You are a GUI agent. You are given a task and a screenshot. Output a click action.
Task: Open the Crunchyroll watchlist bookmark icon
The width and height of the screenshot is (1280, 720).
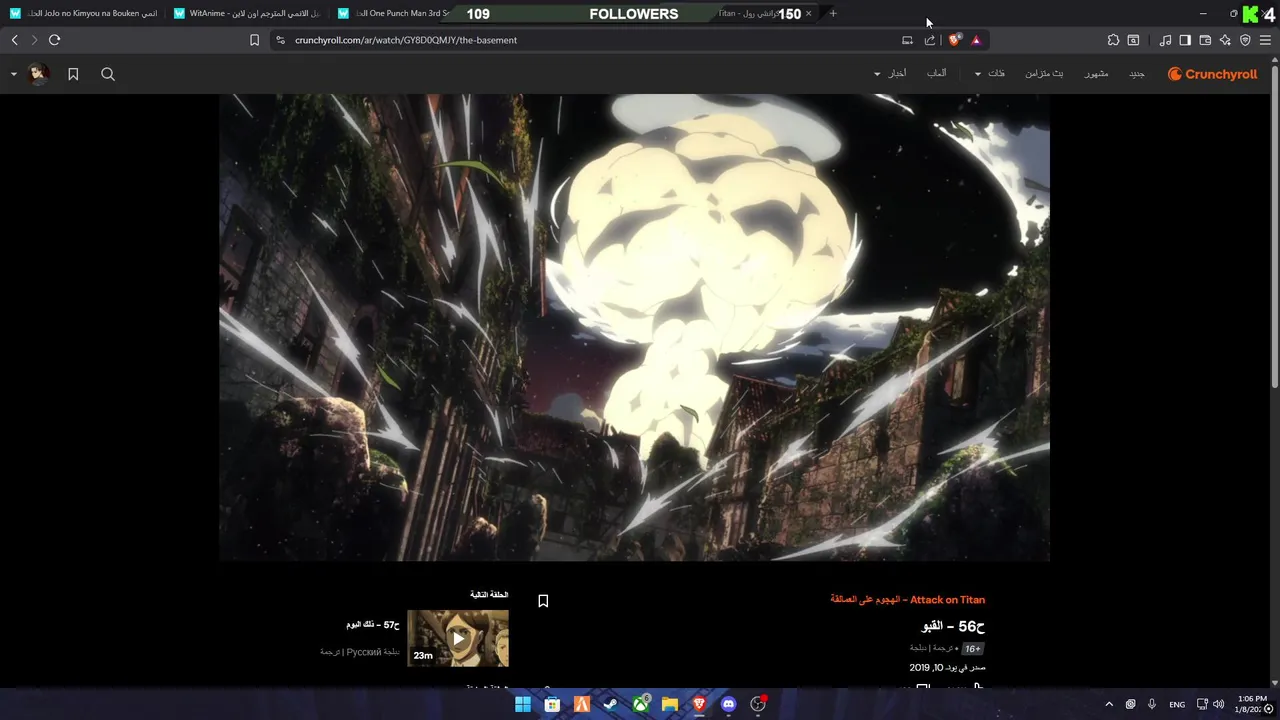(73, 74)
